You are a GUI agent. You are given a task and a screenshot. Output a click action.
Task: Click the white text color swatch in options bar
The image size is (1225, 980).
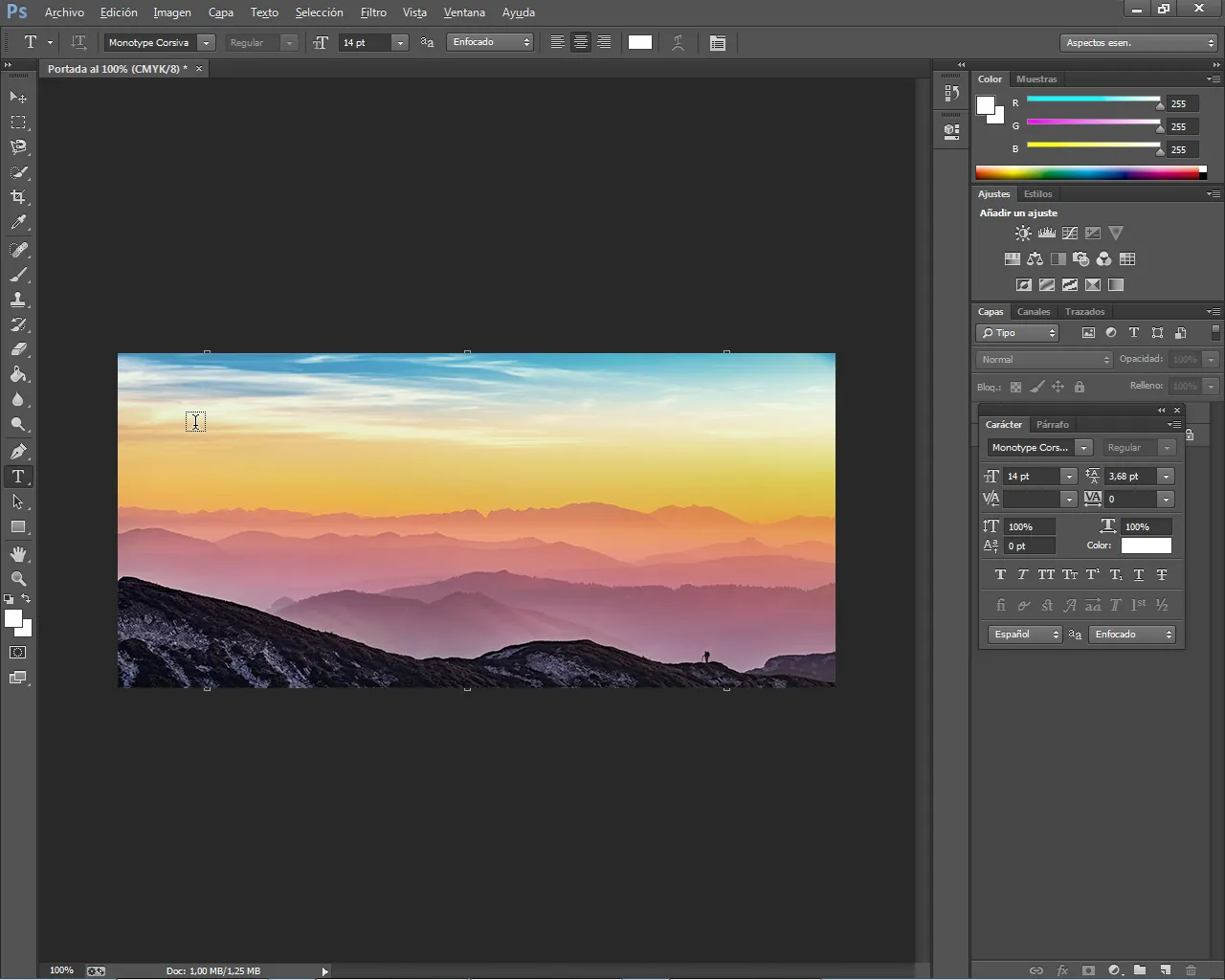click(x=640, y=43)
